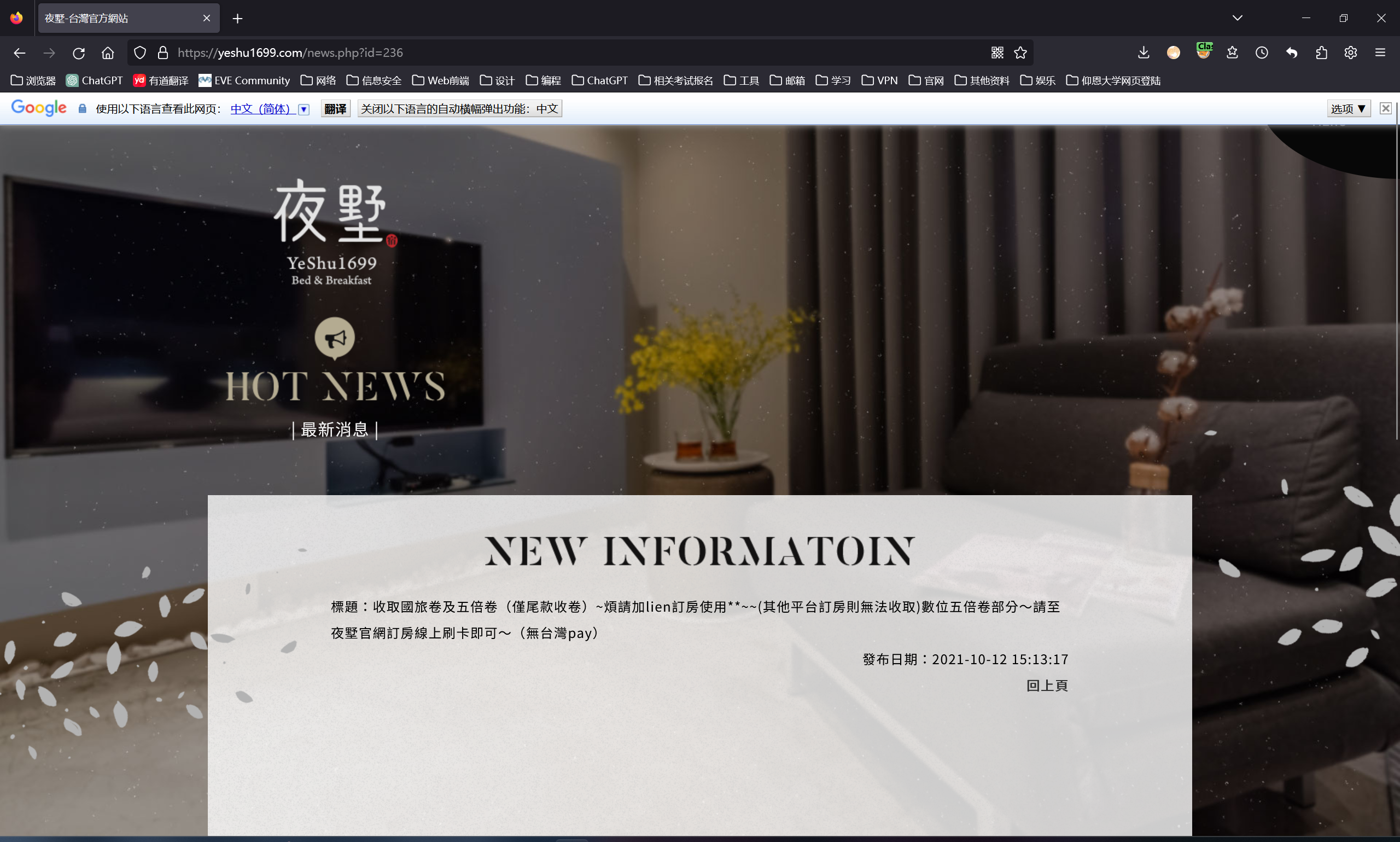Open the 相关考试报名 bookmark folder
The width and height of the screenshot is (1400, 842).
point(675,80)
